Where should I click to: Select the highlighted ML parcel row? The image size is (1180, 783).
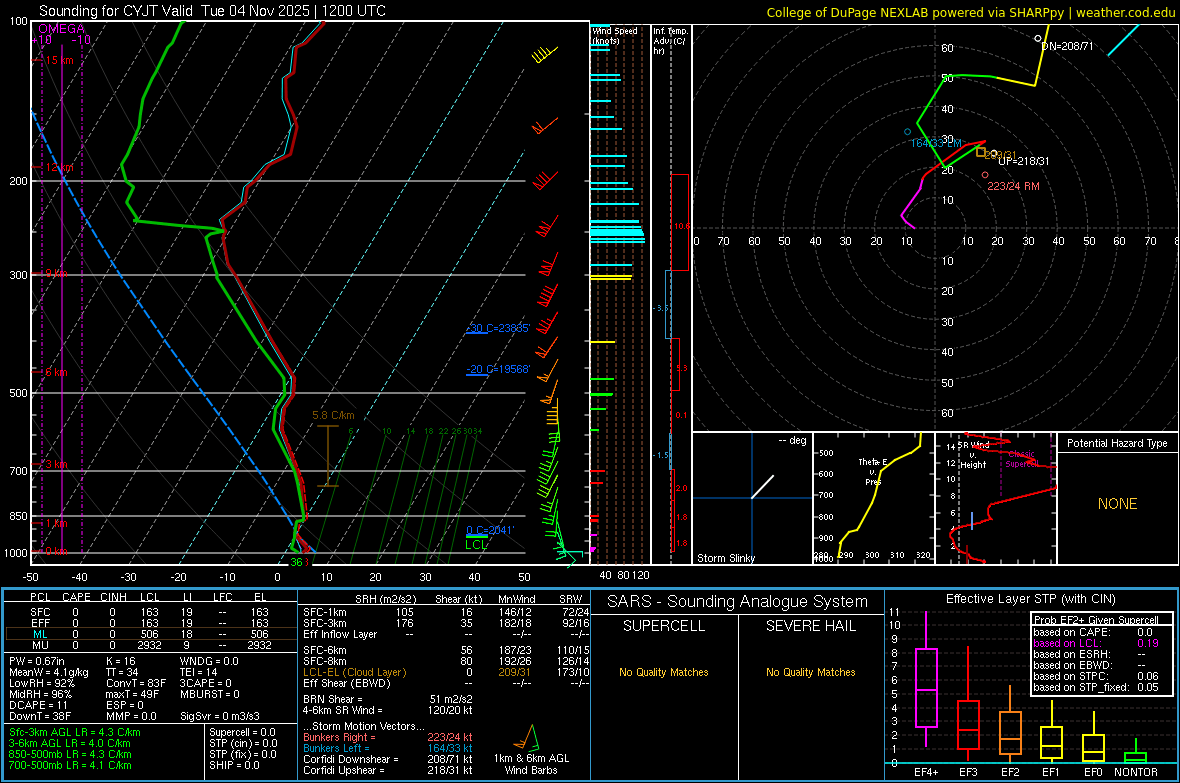coord(150,634)
